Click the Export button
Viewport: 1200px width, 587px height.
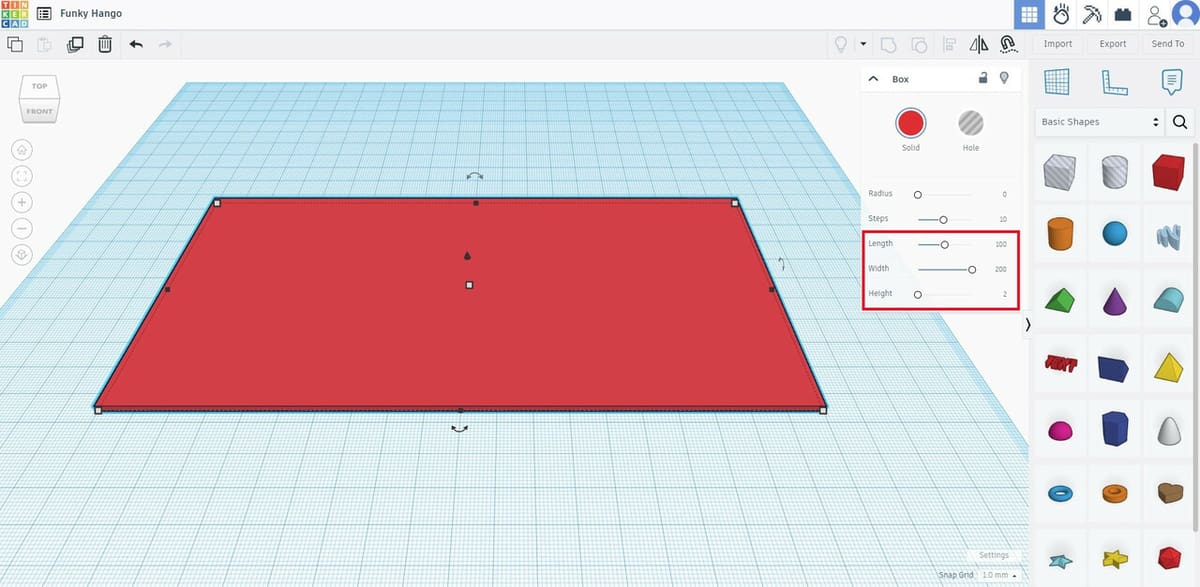(1113, 44)
